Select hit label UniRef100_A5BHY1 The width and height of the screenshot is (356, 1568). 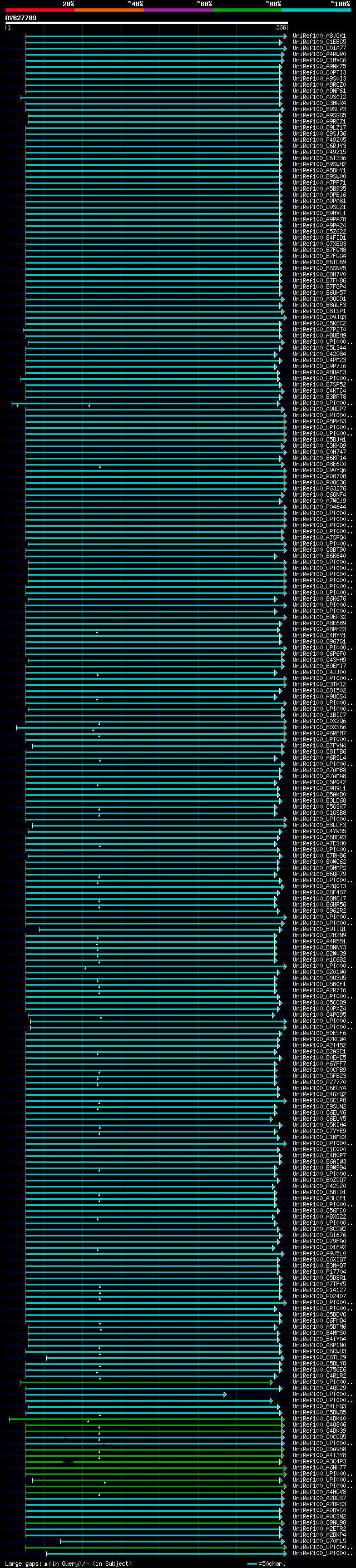(x=319, y=170)
